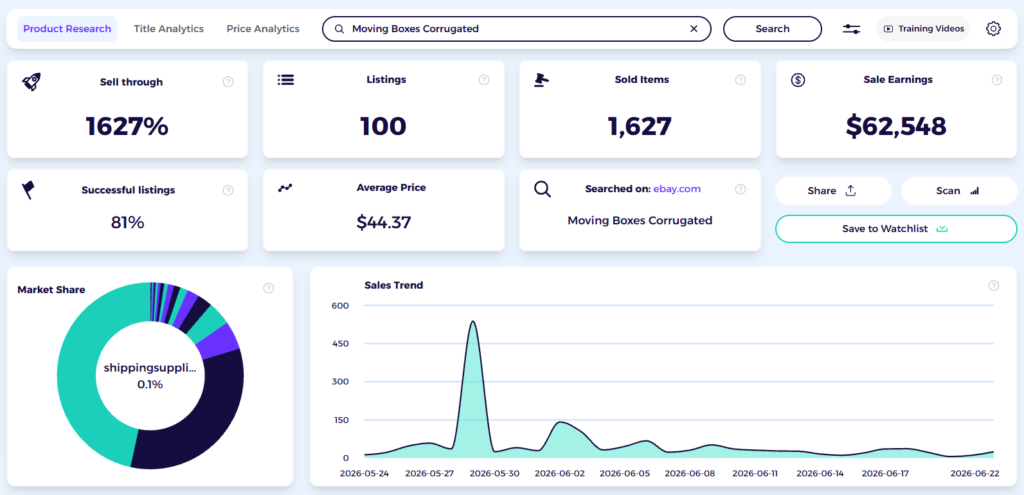Click the 2026-05-24 date on chart axis

[x=364, y=473]
